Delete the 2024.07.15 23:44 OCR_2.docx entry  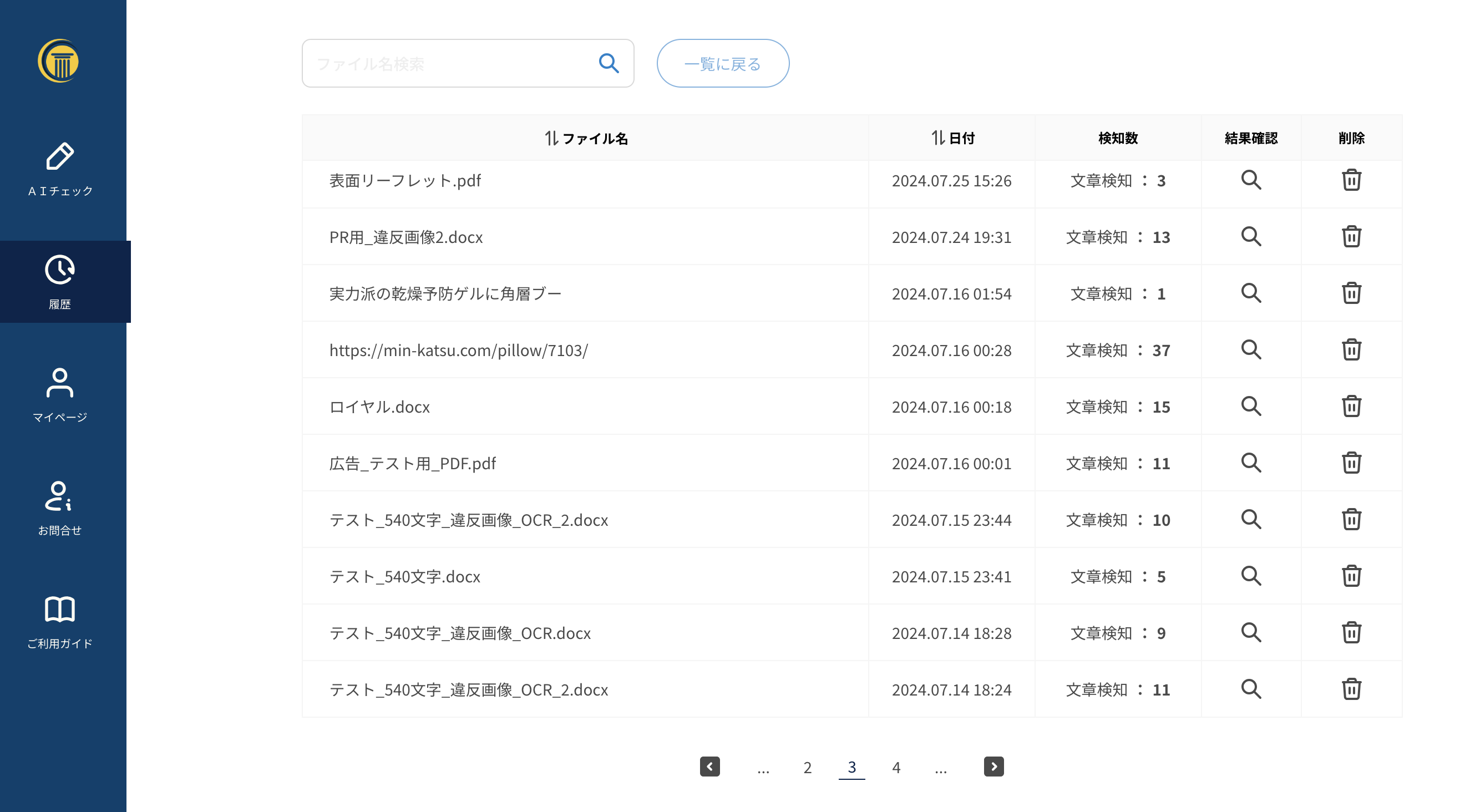(1351, 520)
